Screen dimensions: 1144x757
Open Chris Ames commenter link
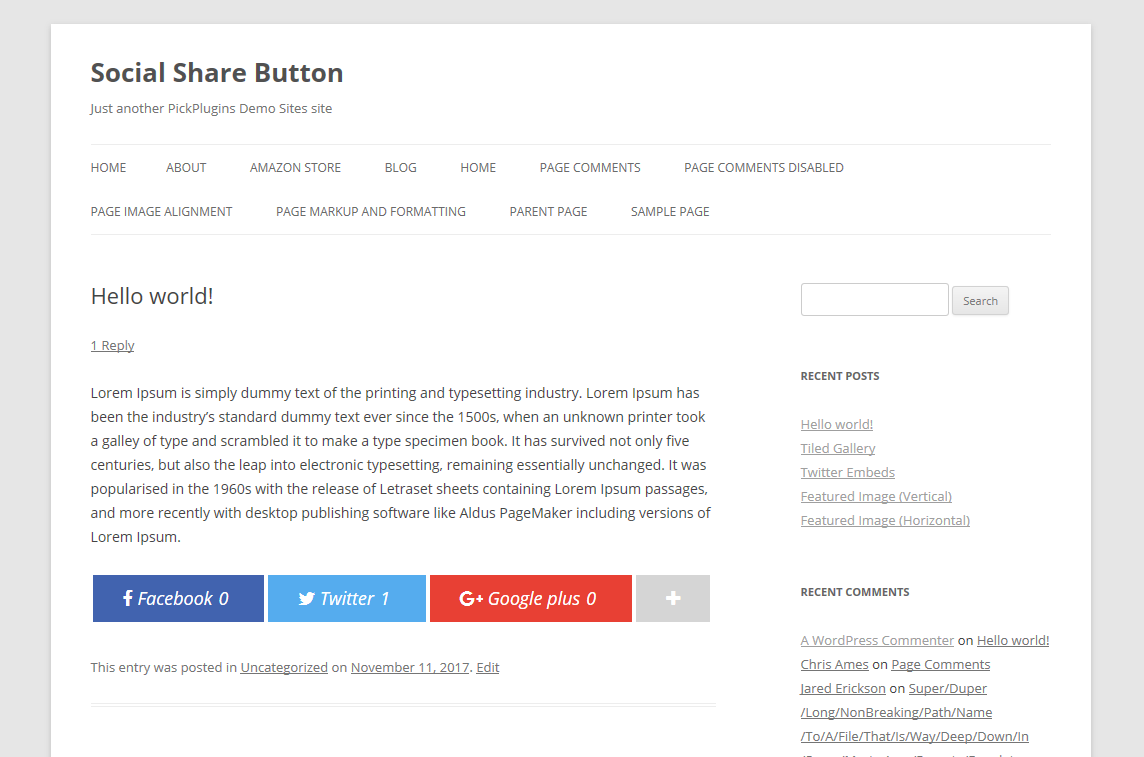point(835,664)
